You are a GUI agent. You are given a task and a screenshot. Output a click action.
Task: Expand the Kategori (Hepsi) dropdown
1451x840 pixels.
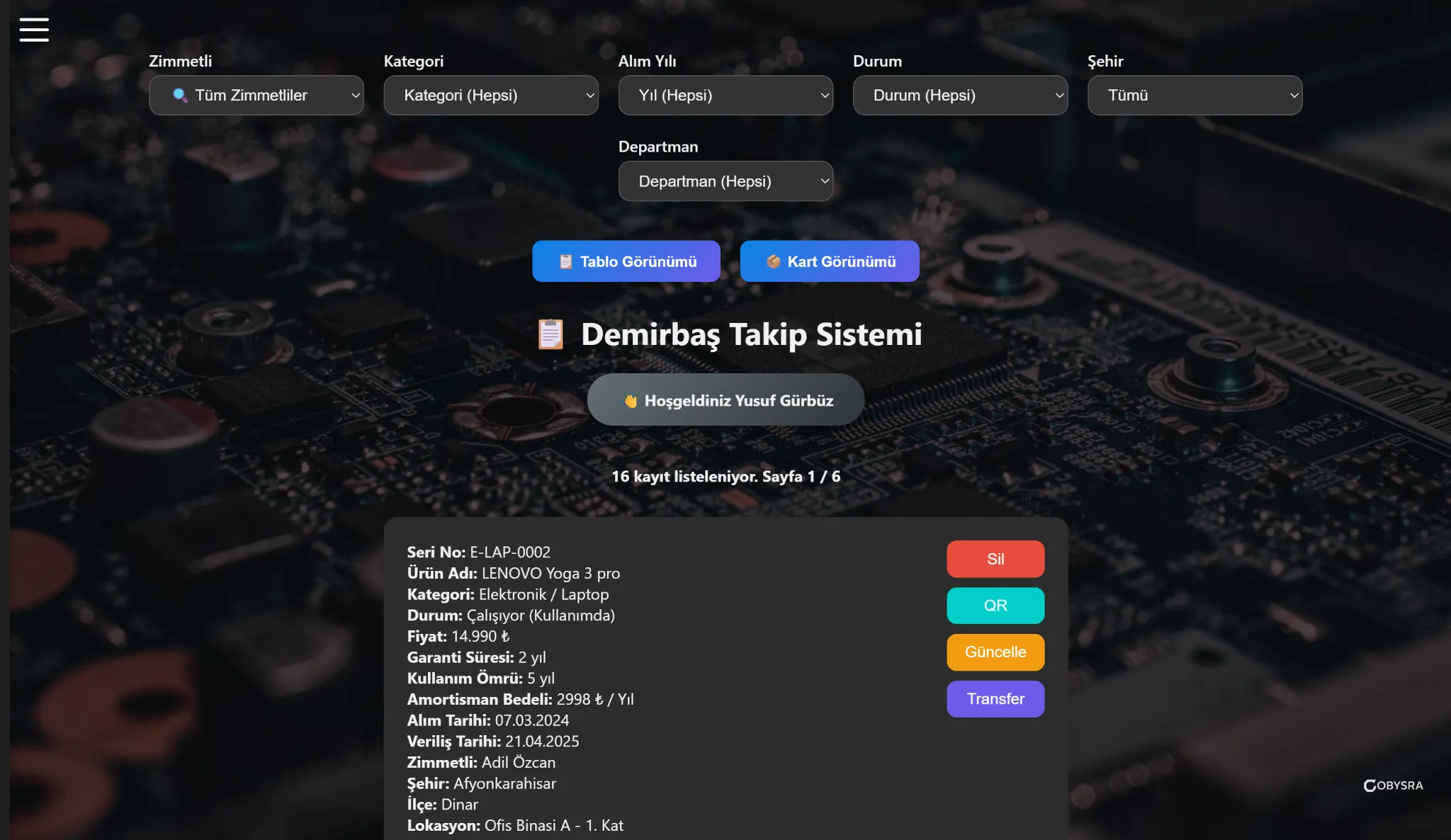click(491, 96)
